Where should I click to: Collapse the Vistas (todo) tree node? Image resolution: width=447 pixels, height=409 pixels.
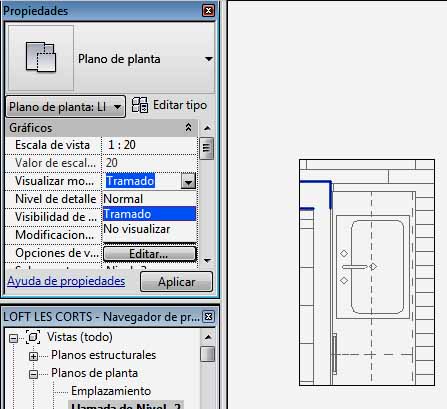click(14, 338)
